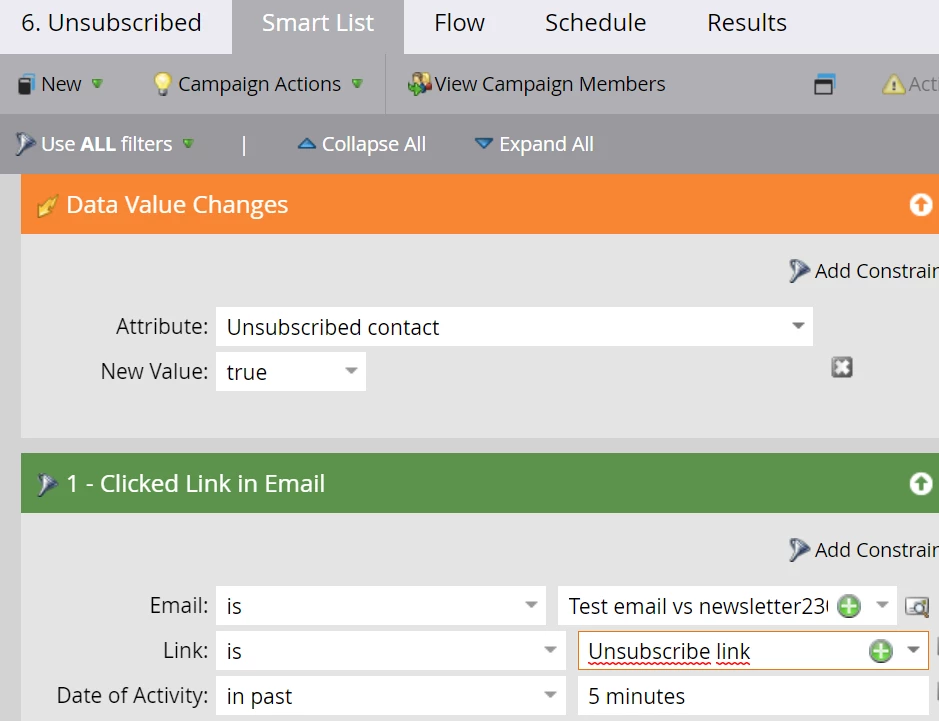
Task: Switch to the Flow tab
Action: click(x=459, y=23)
